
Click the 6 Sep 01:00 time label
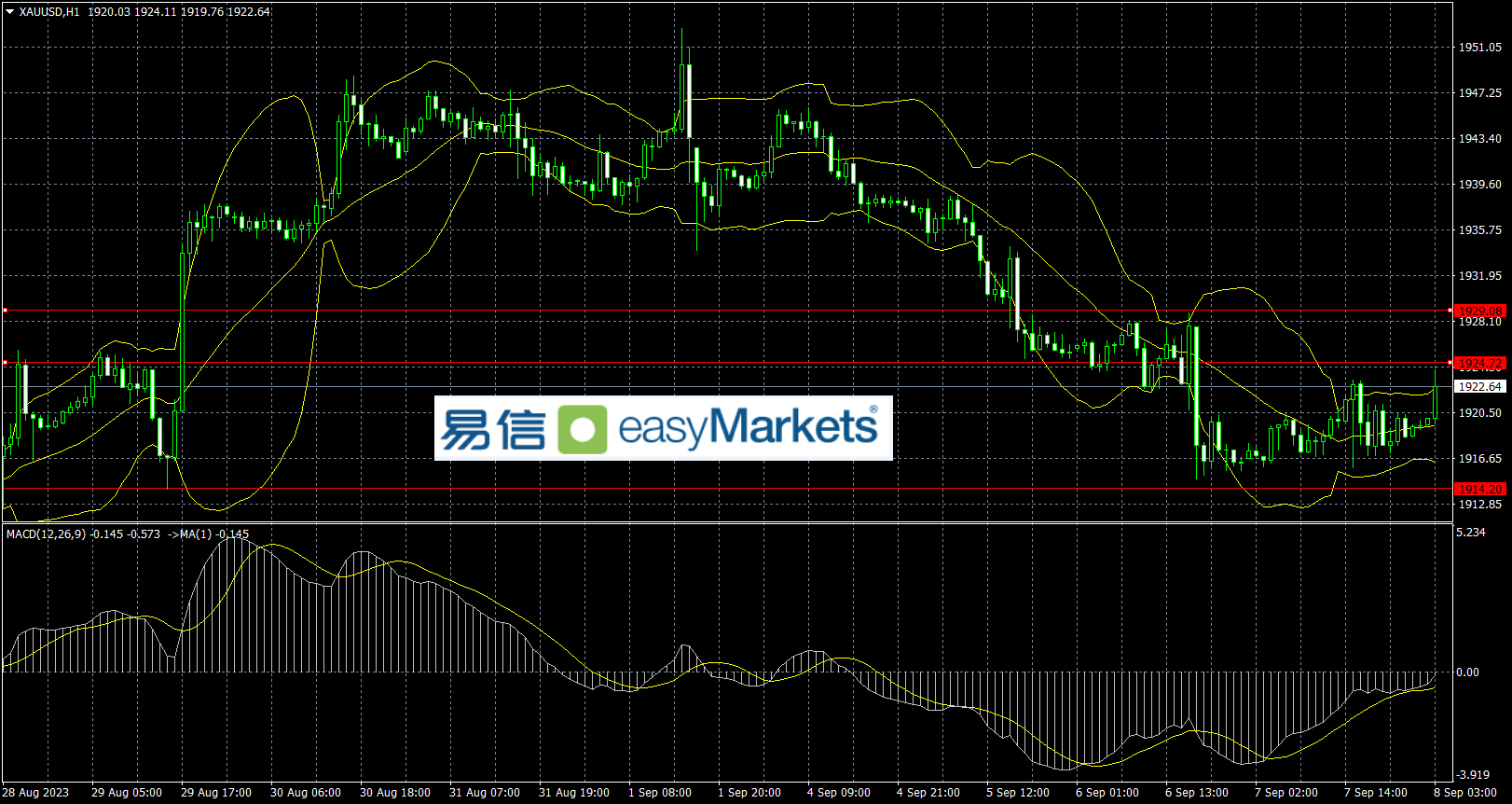(1107, 793)
